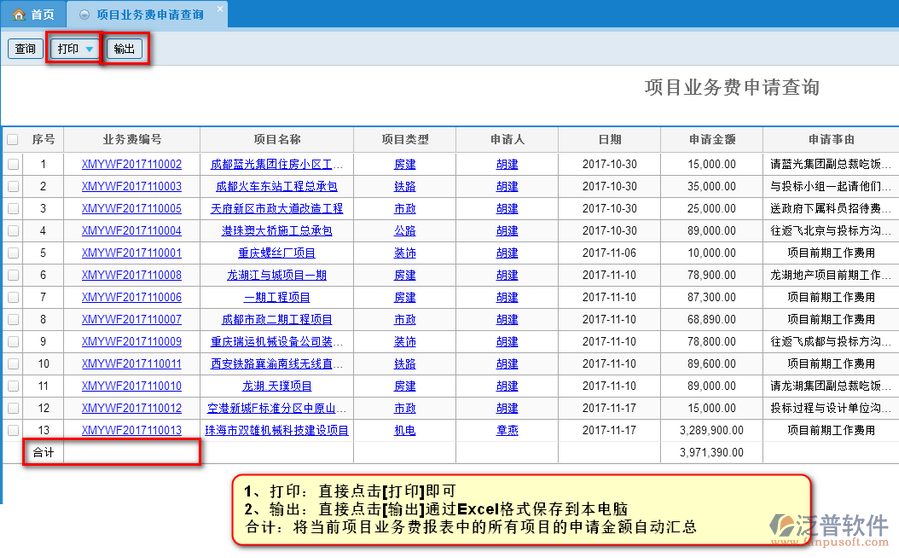Click 龙湖.天璞项目 project name link
The height and width of the screenshot is (558, 899).
click(277, 386)
